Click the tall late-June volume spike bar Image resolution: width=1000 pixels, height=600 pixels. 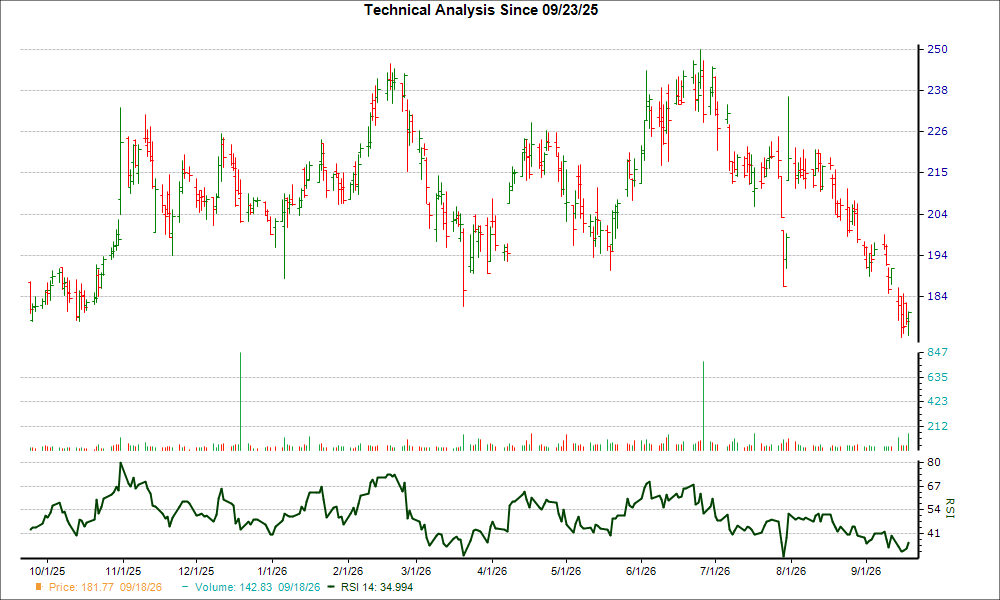[x=703, y=406]
